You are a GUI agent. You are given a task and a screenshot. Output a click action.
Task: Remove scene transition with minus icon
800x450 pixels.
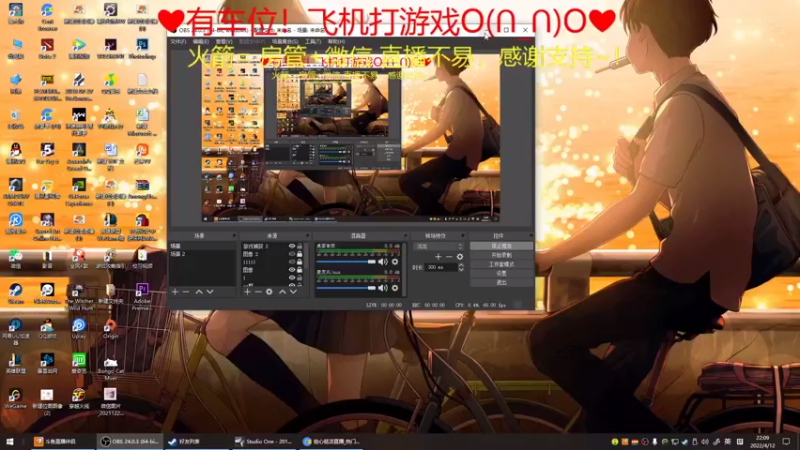tap(449, 257)
